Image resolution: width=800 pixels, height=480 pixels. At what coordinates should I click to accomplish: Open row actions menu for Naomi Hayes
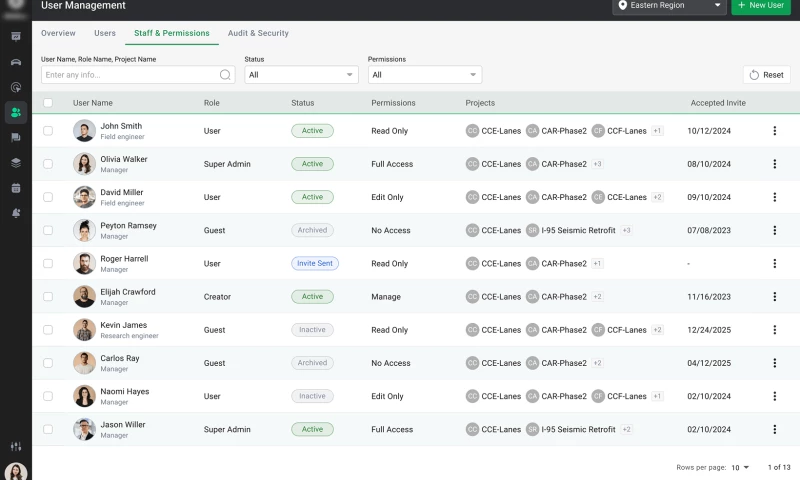[x=774, y=396]
